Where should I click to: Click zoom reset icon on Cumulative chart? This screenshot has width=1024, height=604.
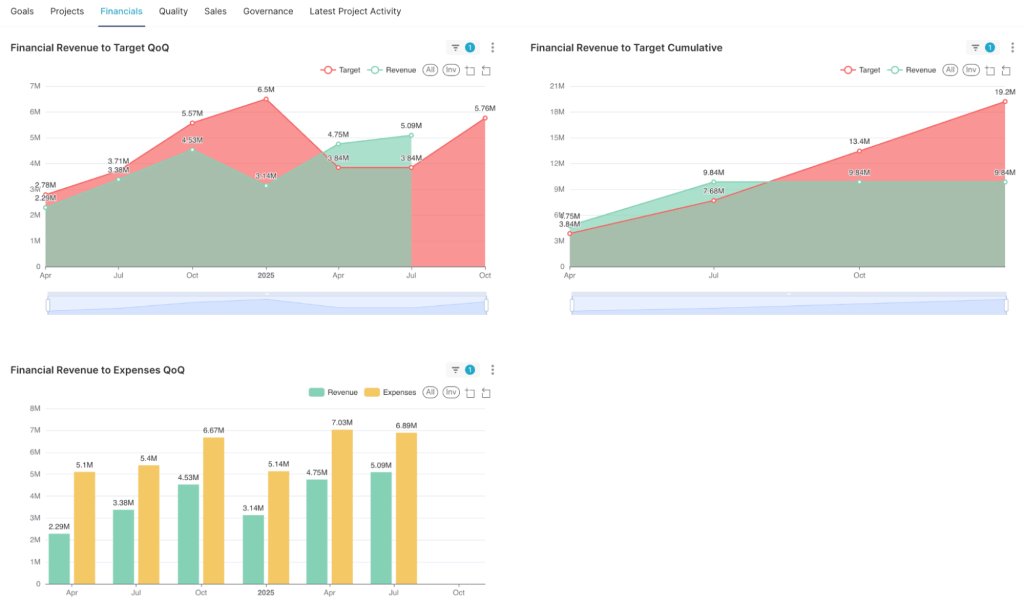tap(1006, 70)
